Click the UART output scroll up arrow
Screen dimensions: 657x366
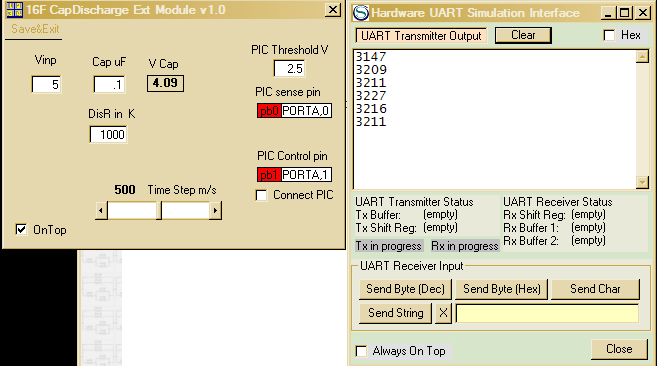642,57
